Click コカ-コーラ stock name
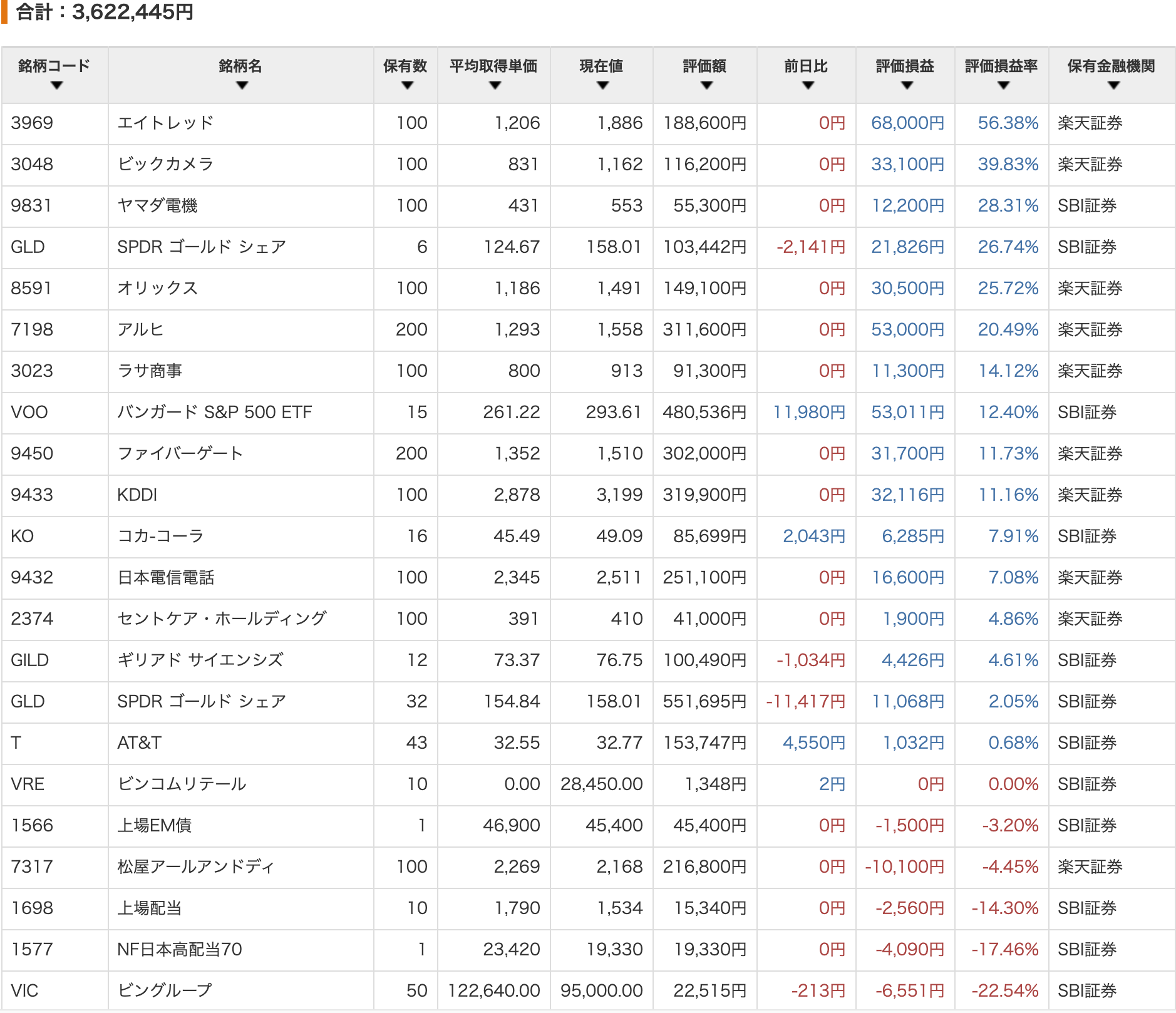Image resolution: width=1176 pixels, height=1013 pixels. click(160, 536)
